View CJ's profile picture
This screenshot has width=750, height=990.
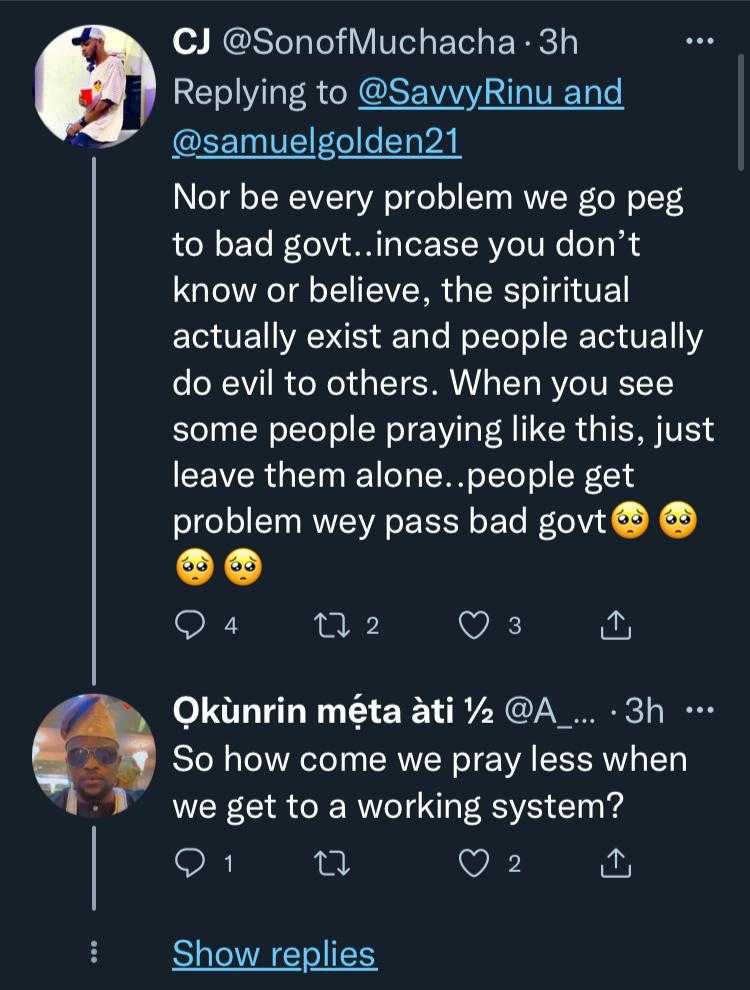coord(95,87)
